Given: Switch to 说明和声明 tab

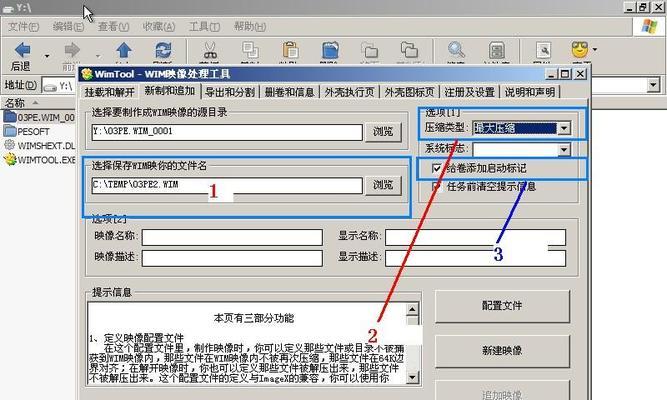Looking at the screenshot, I should point(530,92).
